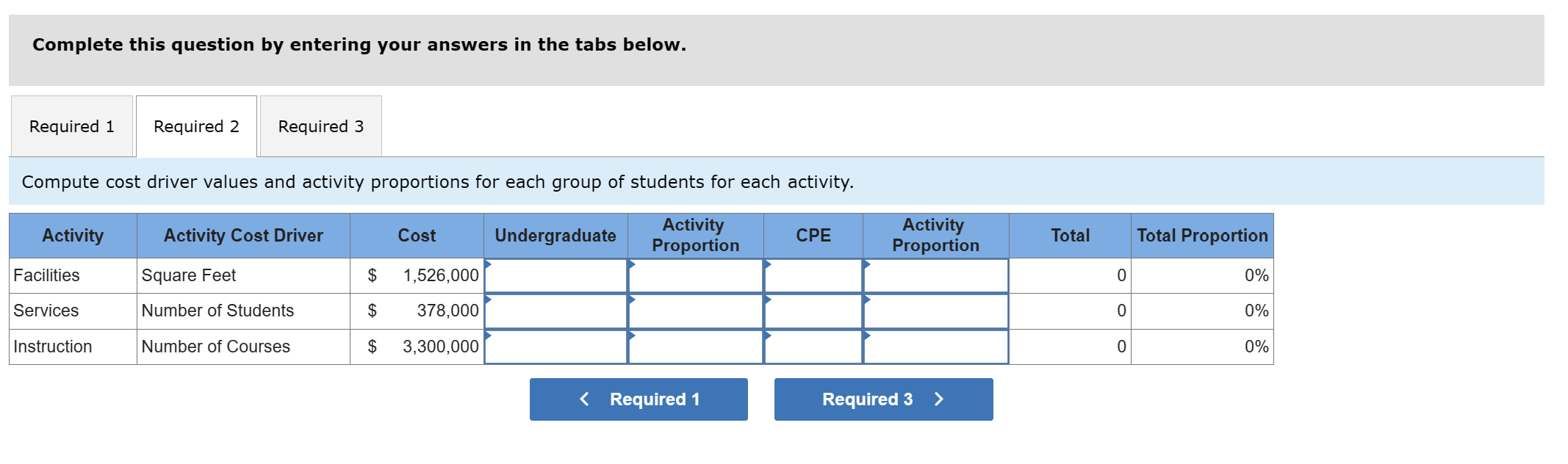
Task: Click the CPE input for Facilities row
Action: tap(812, 275)
